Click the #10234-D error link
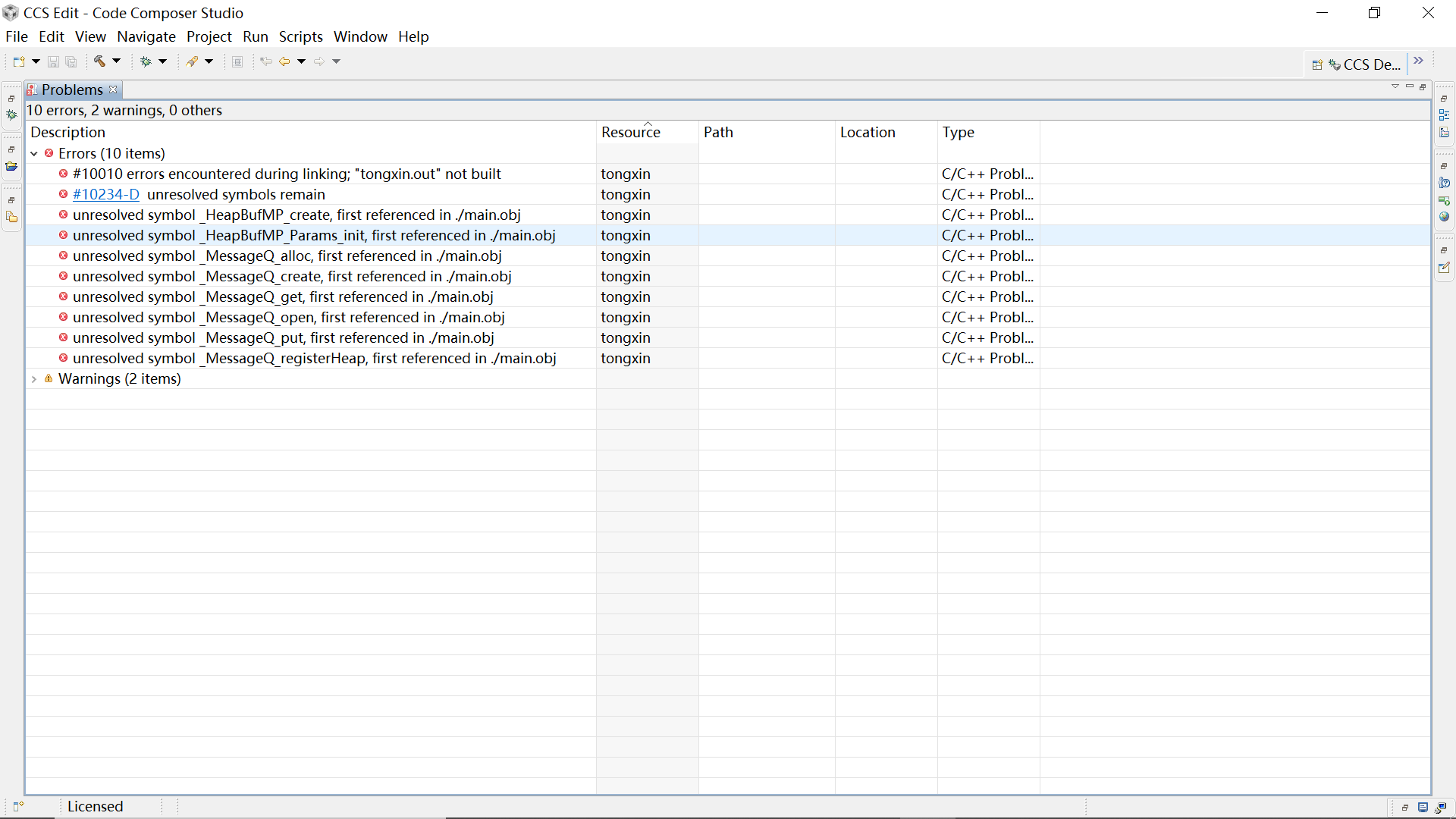Viewport: 1456px width, 819px height. (x=106, y=195)
